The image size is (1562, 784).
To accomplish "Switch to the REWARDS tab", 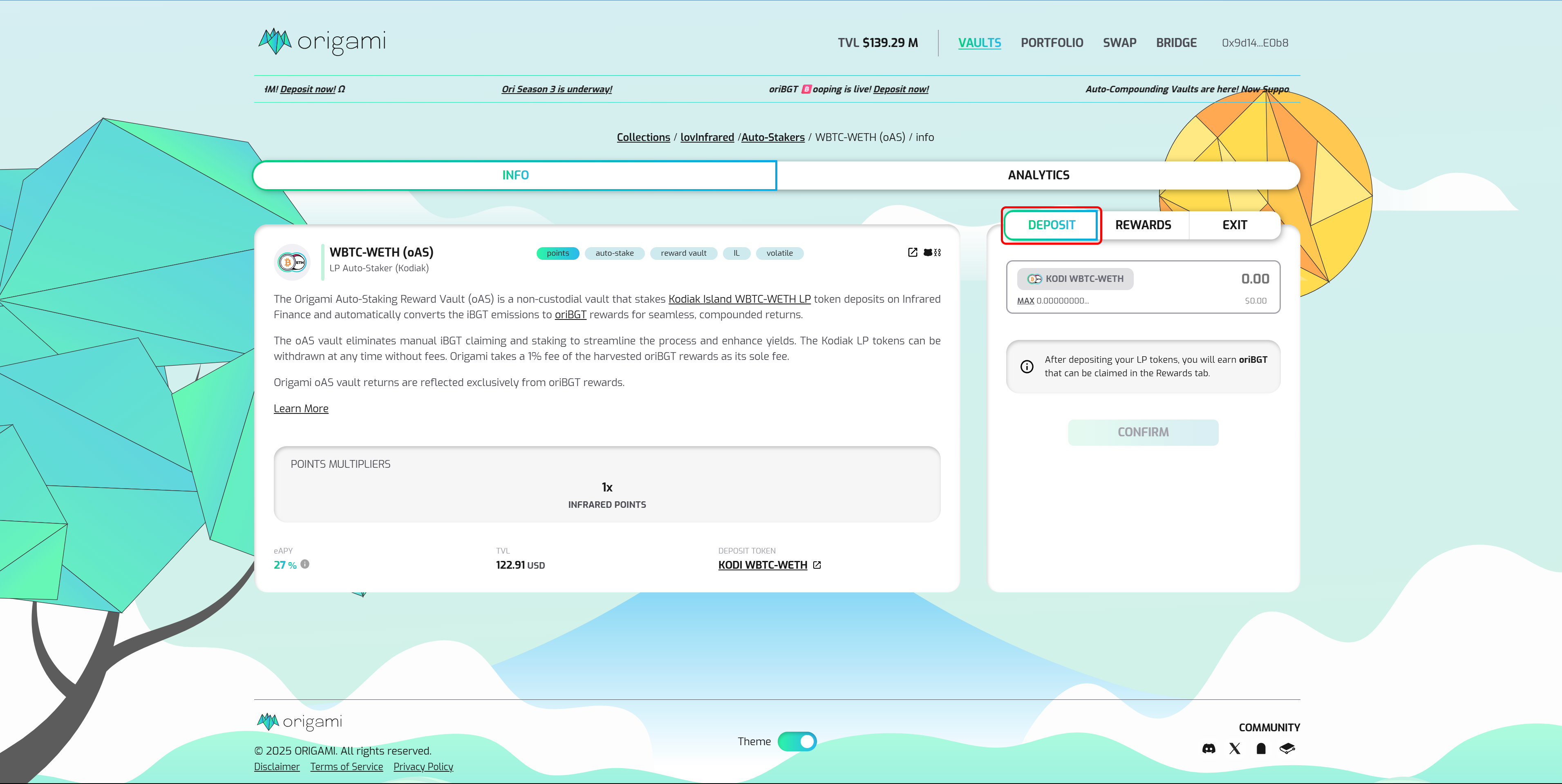I will [x=1143, y=225].
